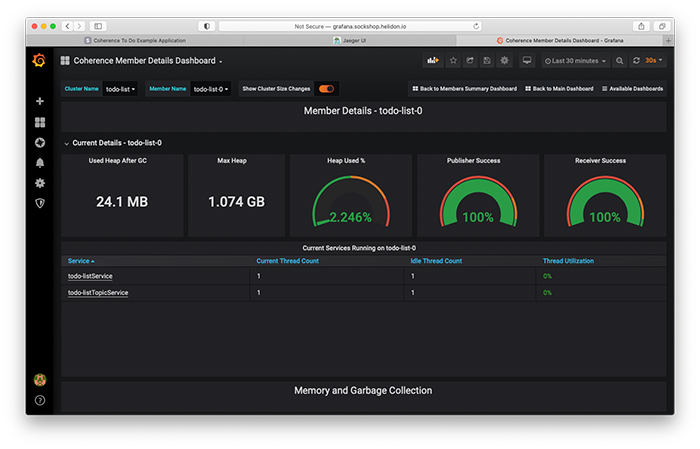Click Current Services Running on todo-list-0 title

[x=359, y=248]
